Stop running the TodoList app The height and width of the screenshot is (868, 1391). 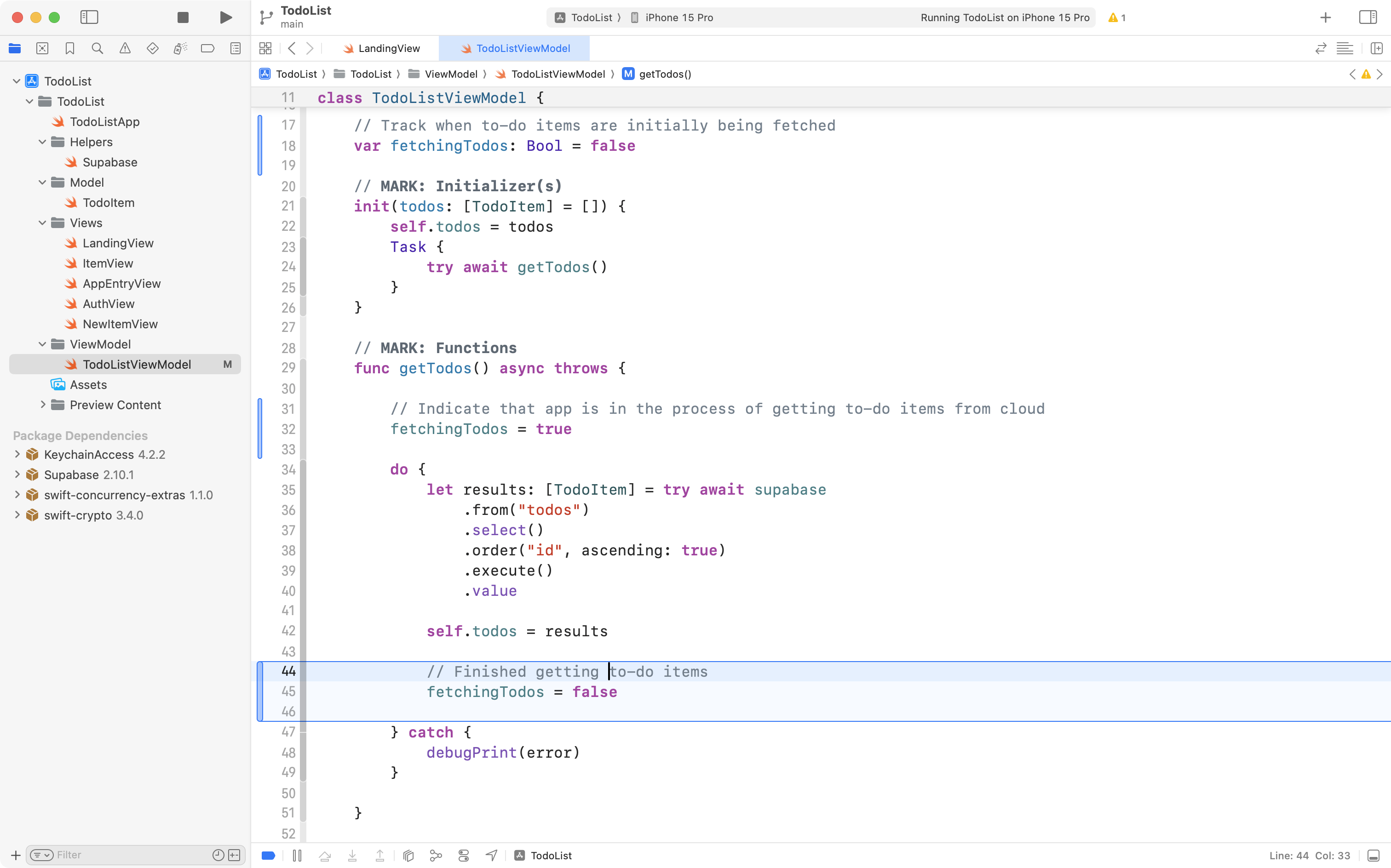pos(183,17)
